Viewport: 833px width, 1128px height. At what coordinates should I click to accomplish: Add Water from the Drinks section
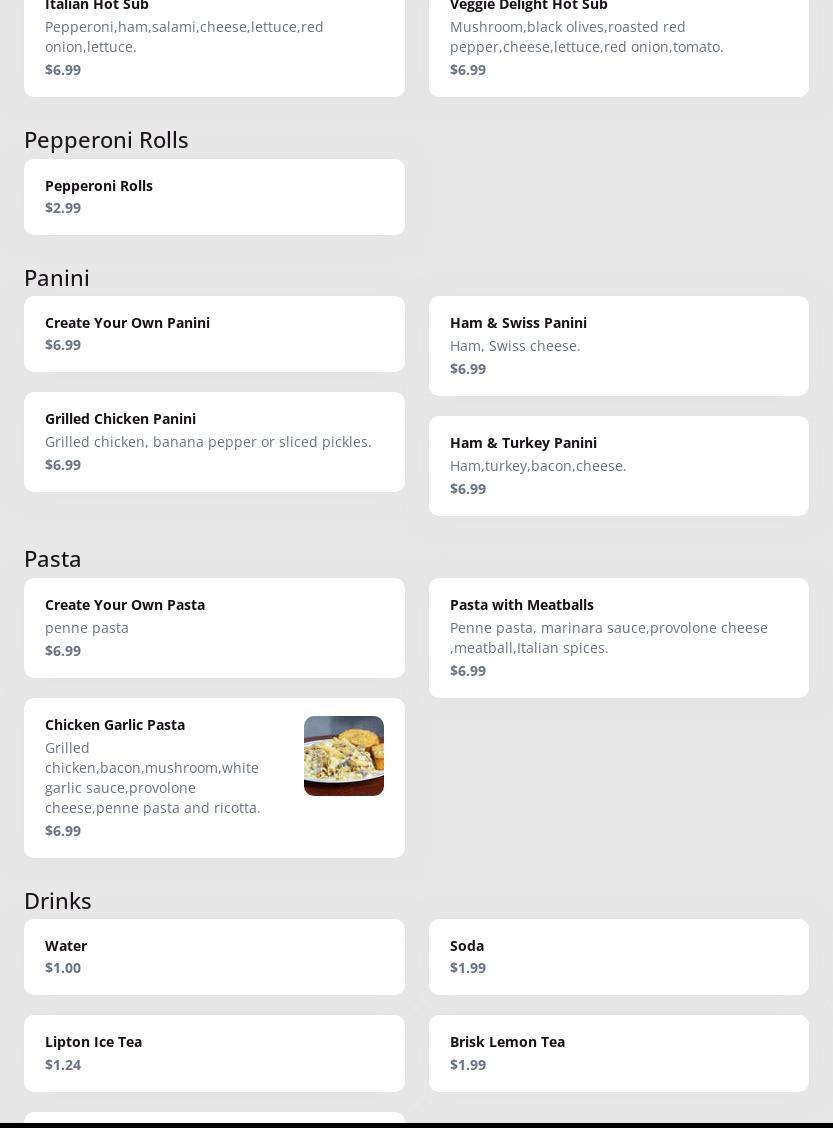[x=214, y=957]
